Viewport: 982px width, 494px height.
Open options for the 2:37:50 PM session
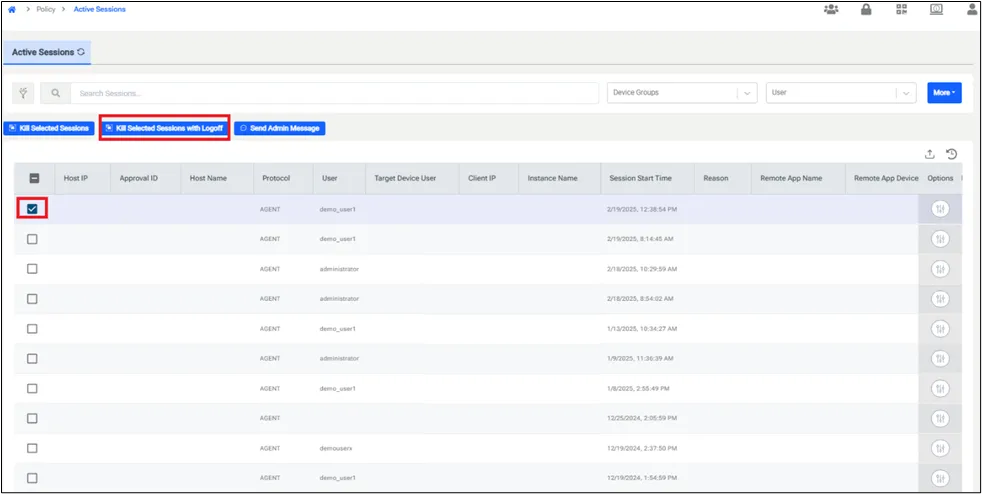[x=939, y=448]
